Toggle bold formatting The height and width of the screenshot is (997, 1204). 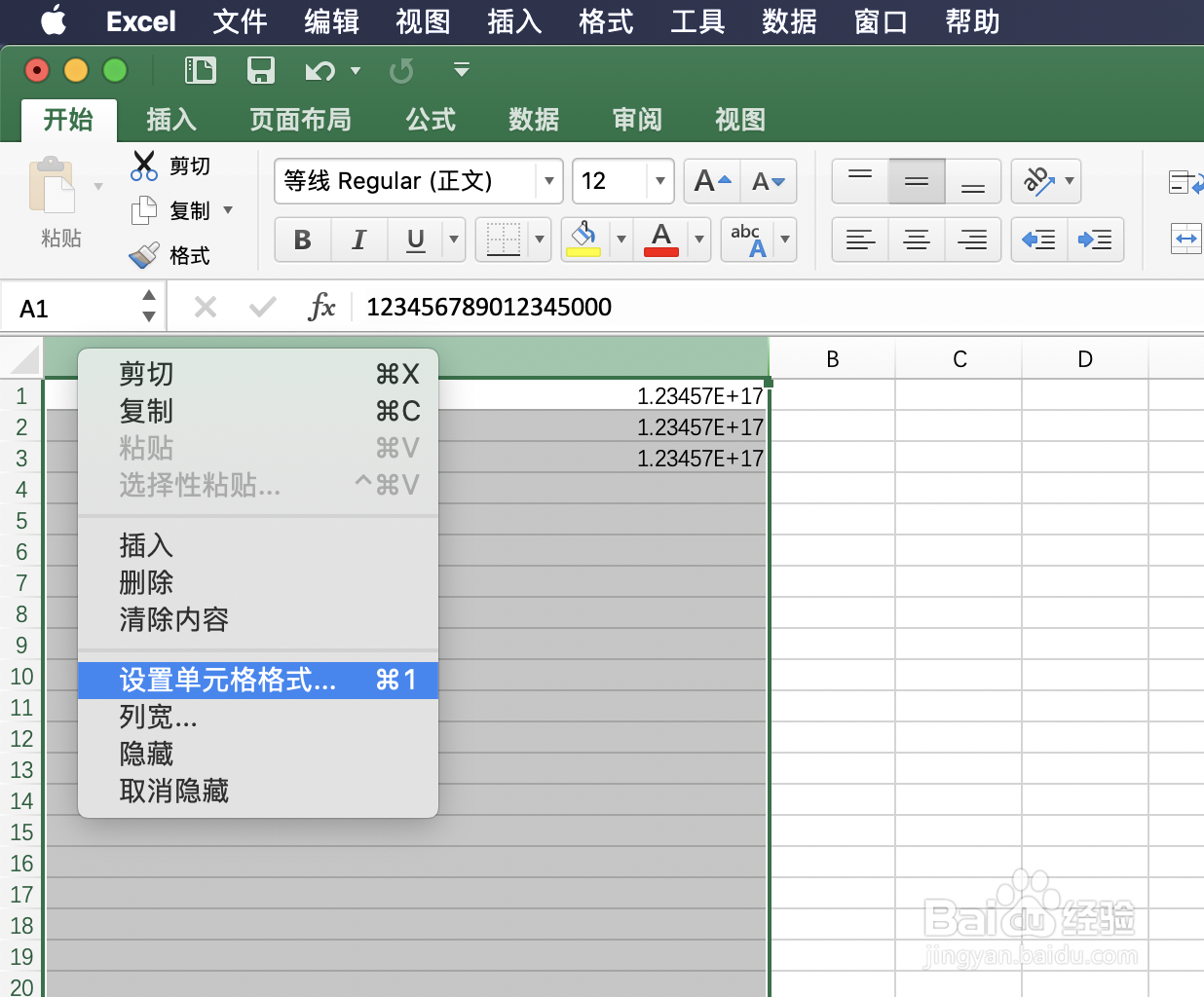[303, 240]
